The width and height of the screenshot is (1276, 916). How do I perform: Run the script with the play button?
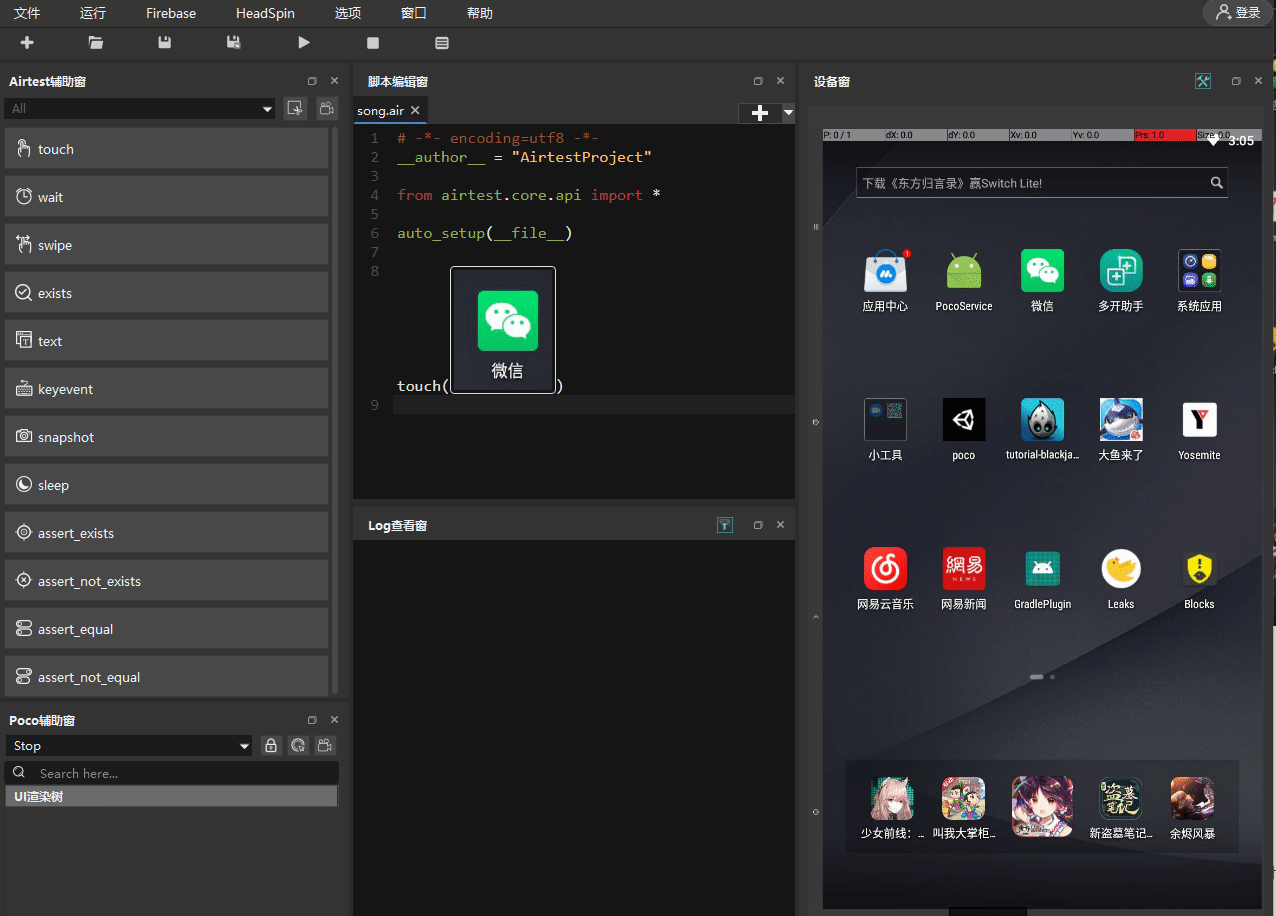[304, 43]
